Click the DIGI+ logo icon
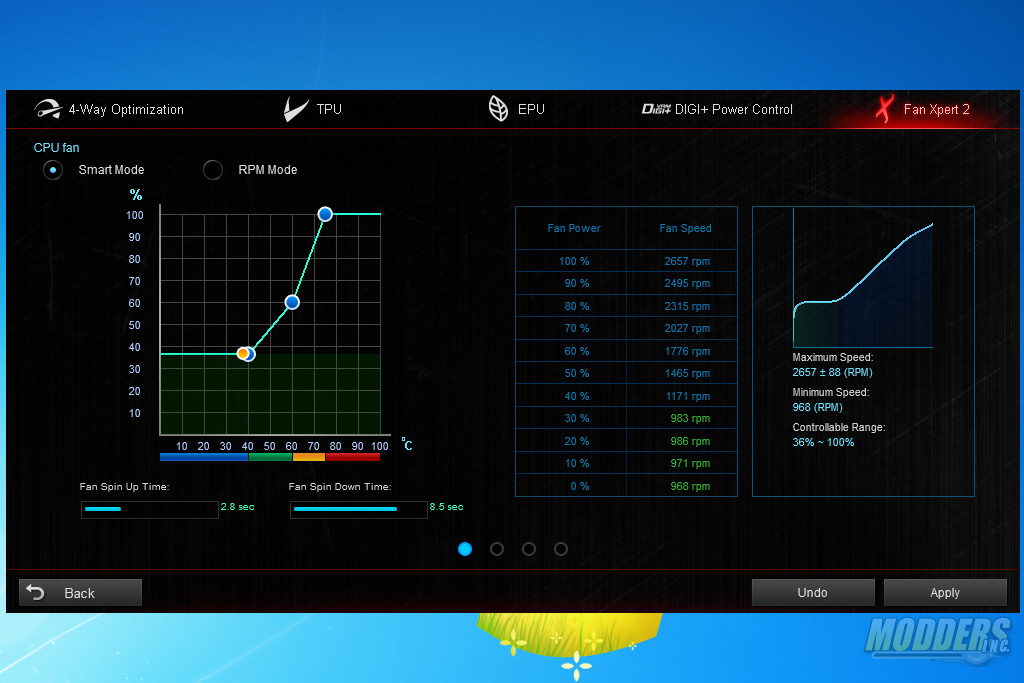 (x=656, y=109)
